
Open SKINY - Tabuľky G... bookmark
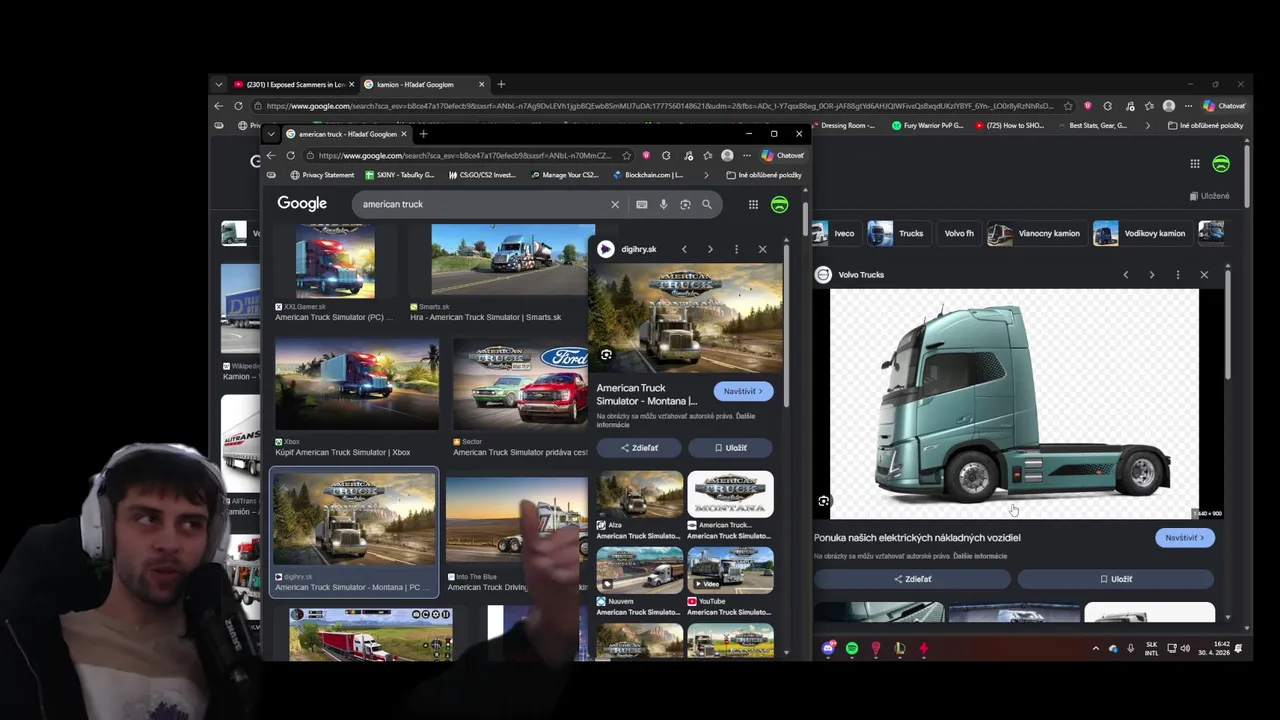pyautogui.click(x=400, y=175)
